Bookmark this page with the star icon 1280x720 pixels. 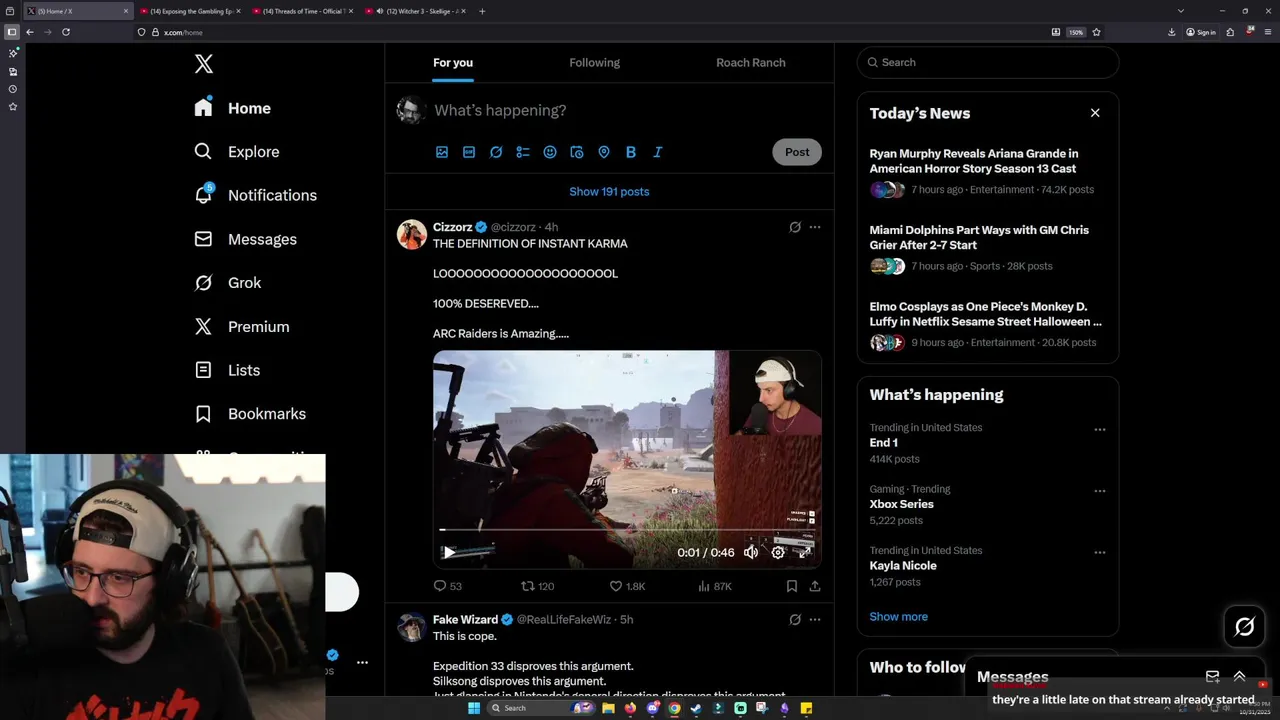[1096, 32]
